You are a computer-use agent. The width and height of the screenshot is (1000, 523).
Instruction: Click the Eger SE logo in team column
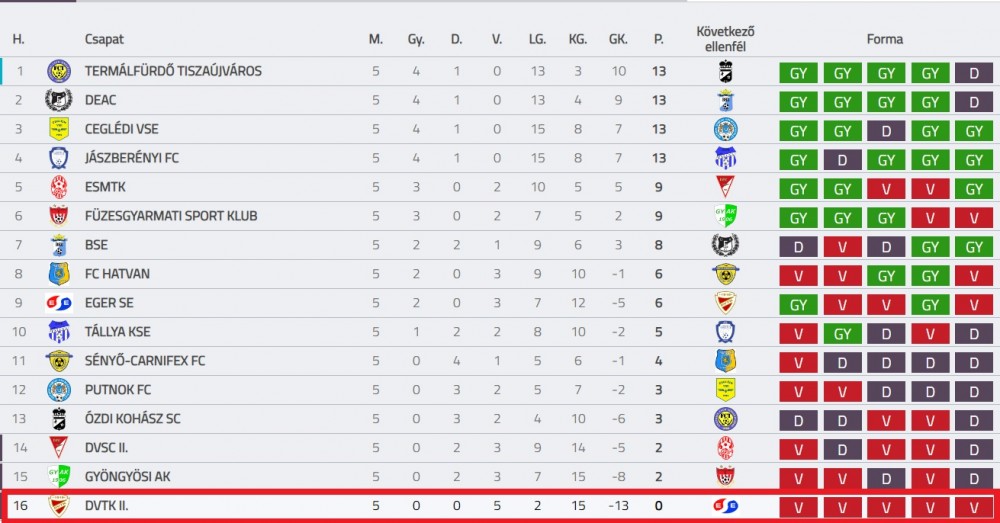[59, 303]
